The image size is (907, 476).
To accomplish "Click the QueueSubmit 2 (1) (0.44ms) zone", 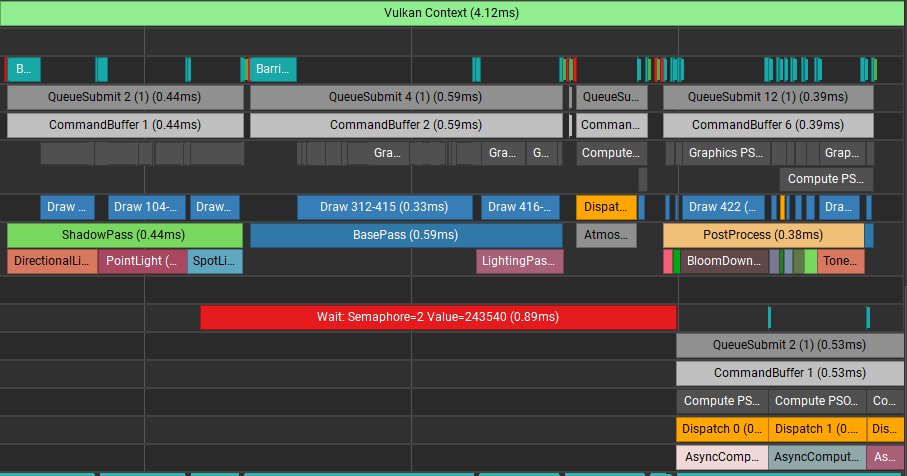I will (125, 97).
